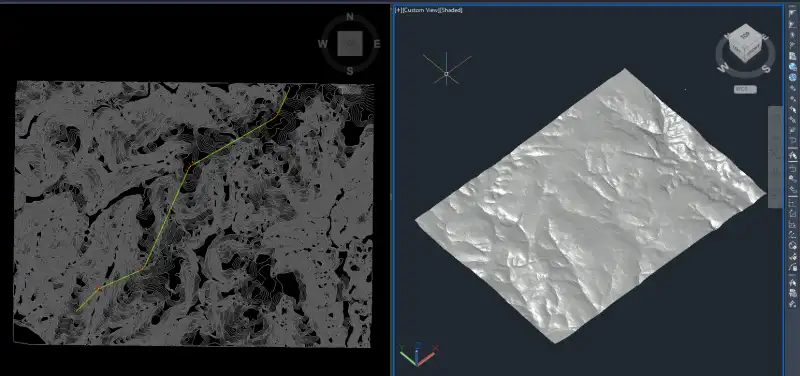Click the S direction on the 3D ViewCube compass
This screenshot has width=800, height=376.
tap(766, 68)
